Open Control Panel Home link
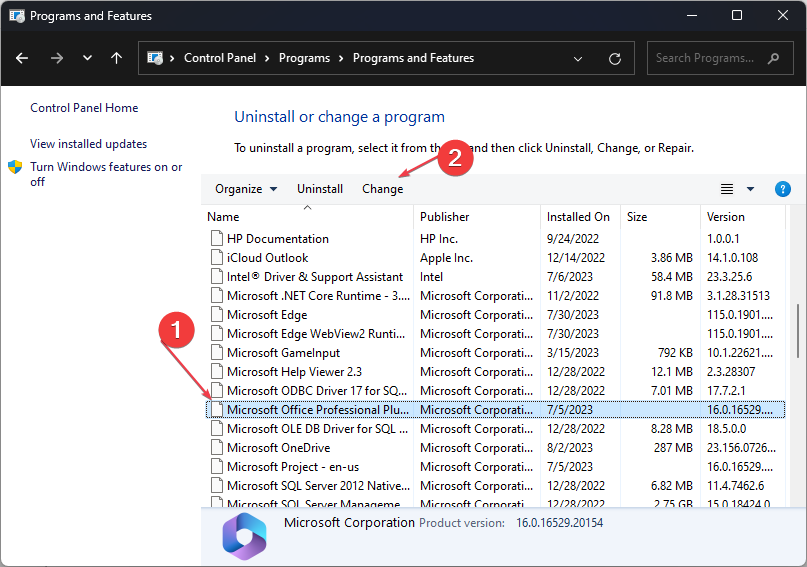Viewport: 807px width, 567px height. click(84, 108)
